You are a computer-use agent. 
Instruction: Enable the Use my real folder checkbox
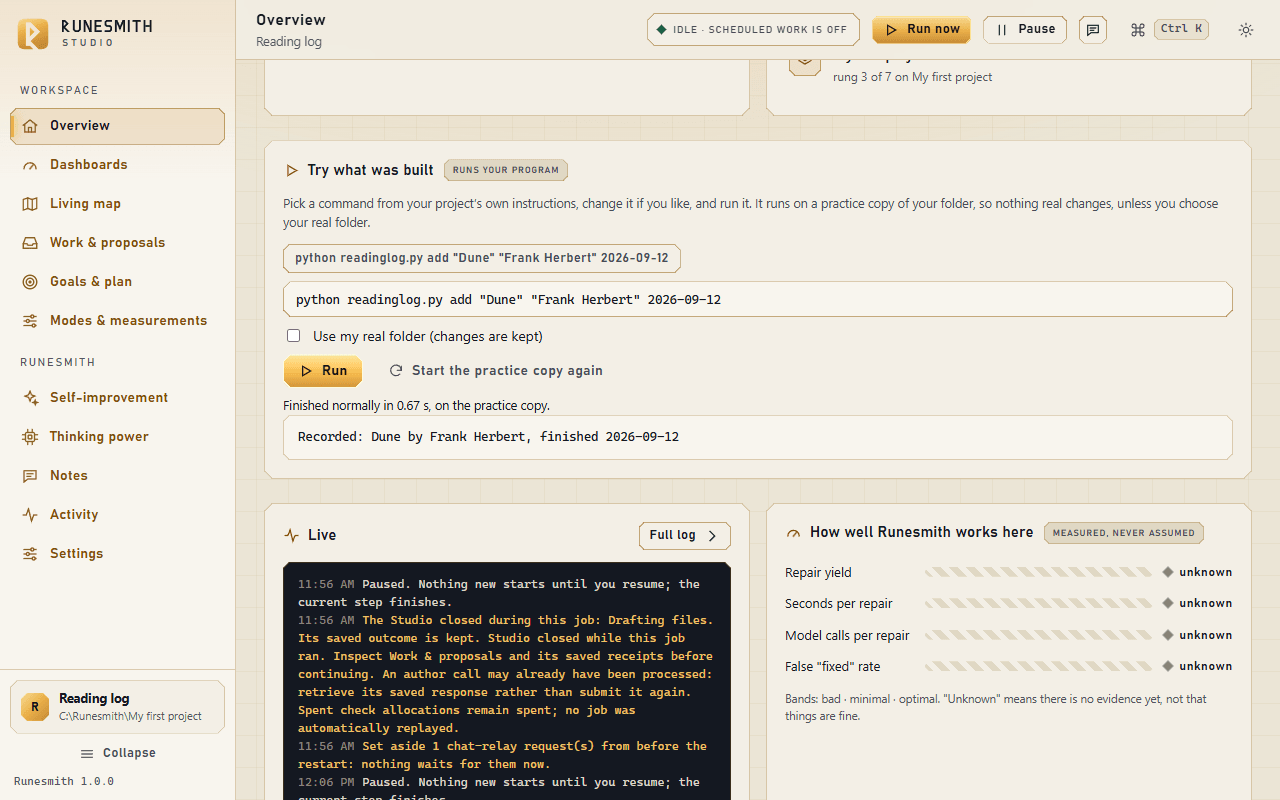(x=293, y=336)
